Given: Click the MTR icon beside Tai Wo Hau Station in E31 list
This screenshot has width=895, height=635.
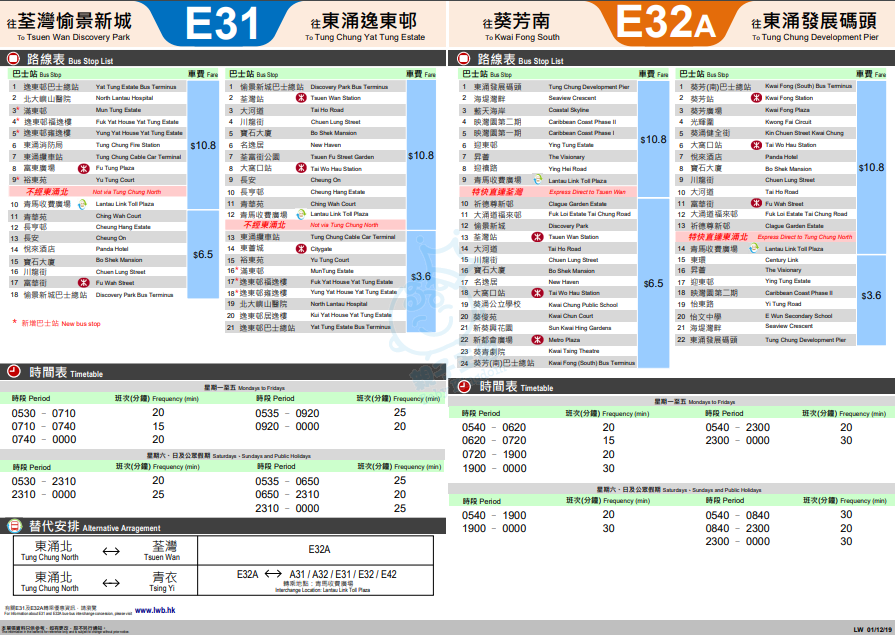Looking at the screenshot, I should point(301,168).
